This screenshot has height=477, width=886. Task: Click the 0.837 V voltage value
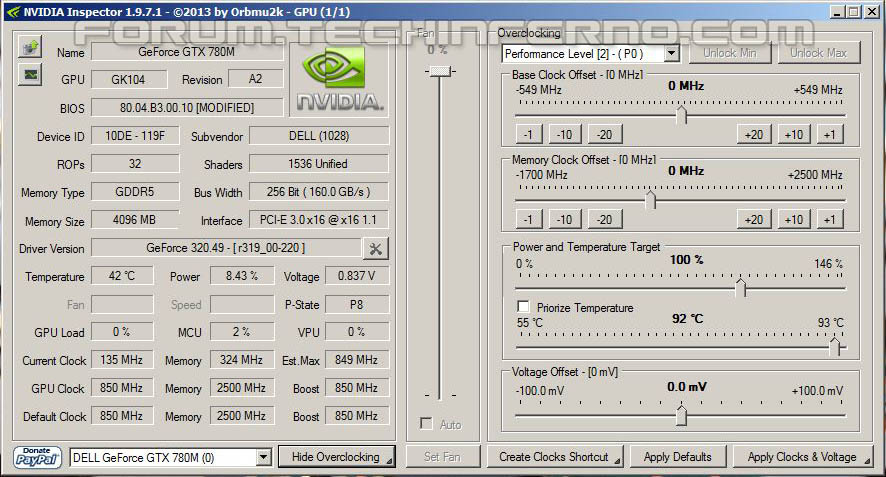click(357, 276)
